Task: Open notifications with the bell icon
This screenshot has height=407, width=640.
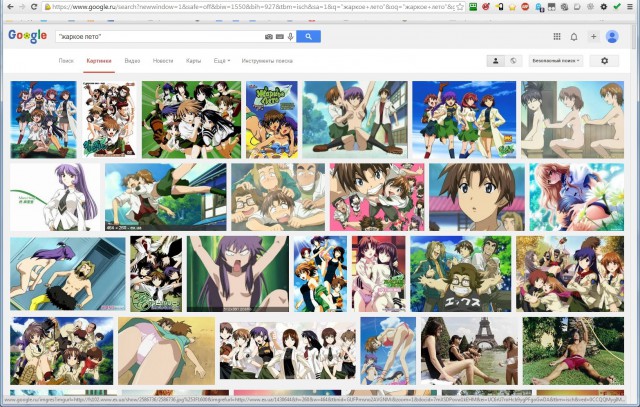Action: [x=574, y=37]
